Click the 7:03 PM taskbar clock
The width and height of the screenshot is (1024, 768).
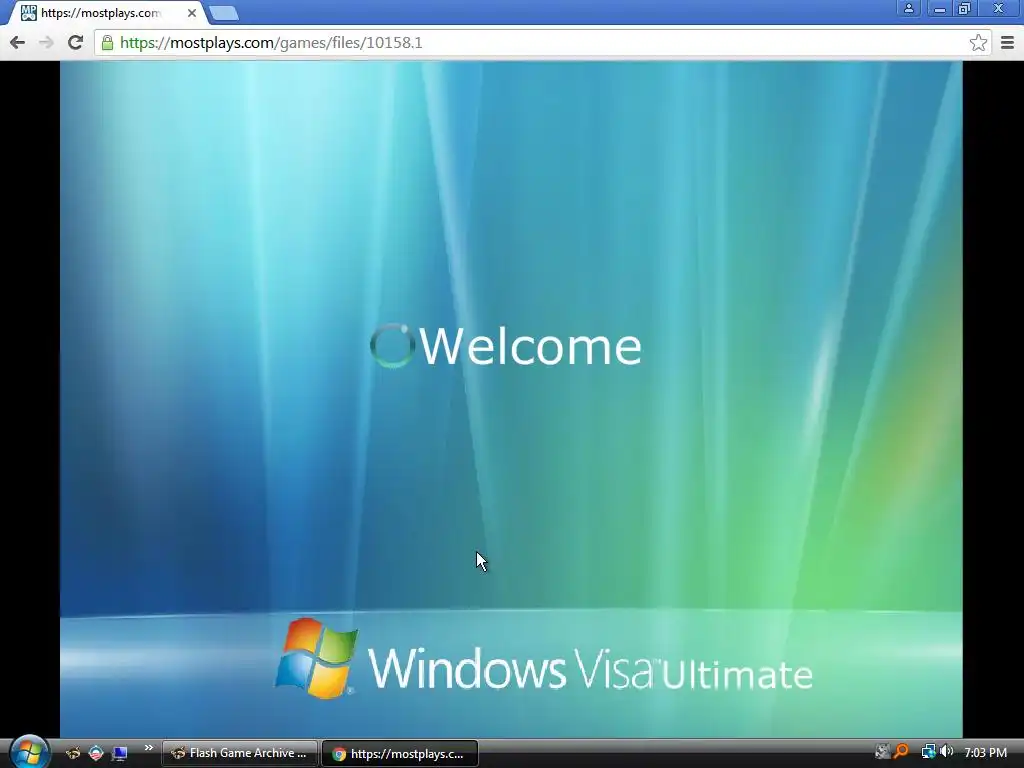pyautogui.click(x=985, y=753)
